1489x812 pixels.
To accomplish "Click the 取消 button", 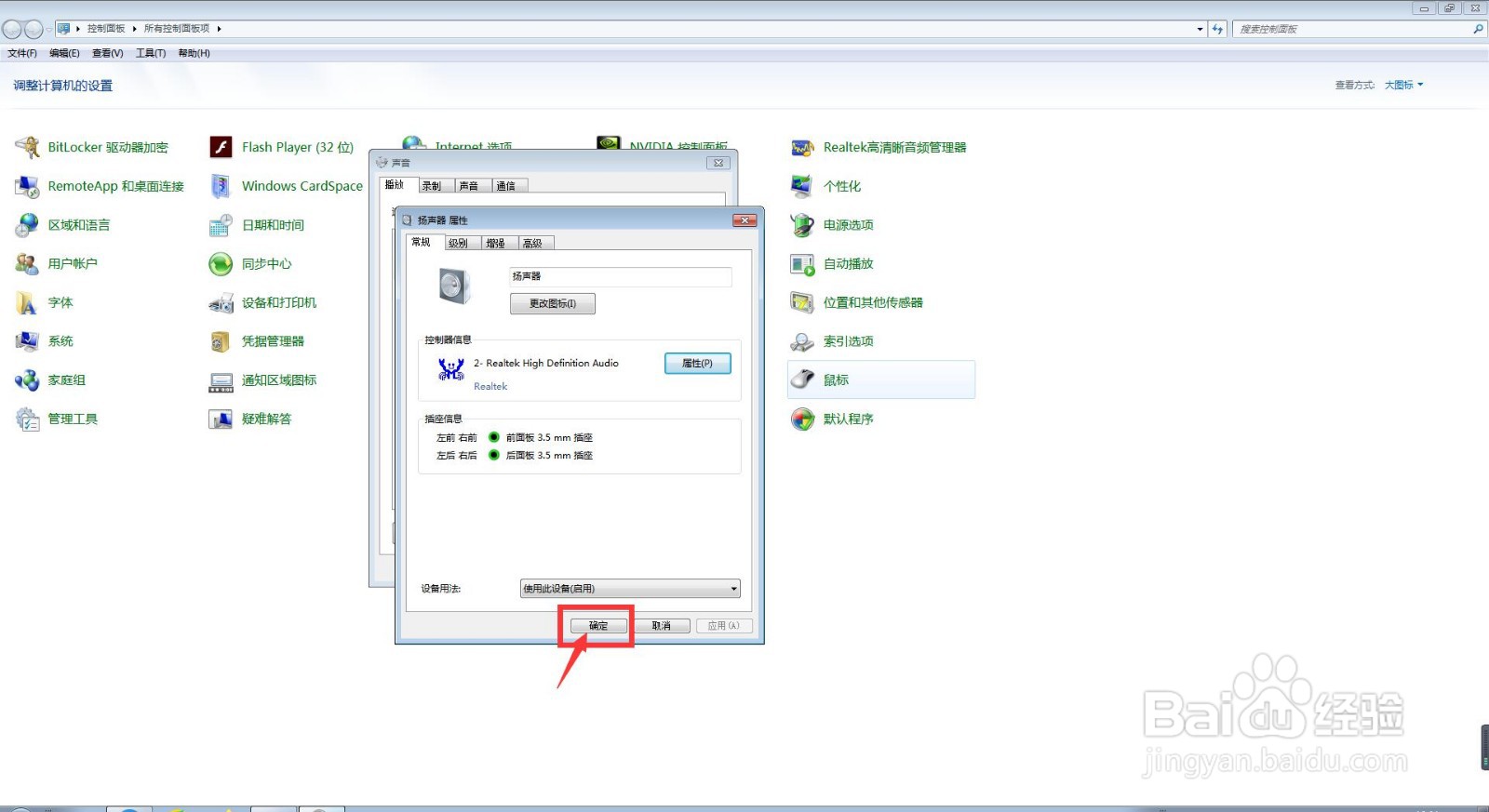I will [x=662, y=626].
